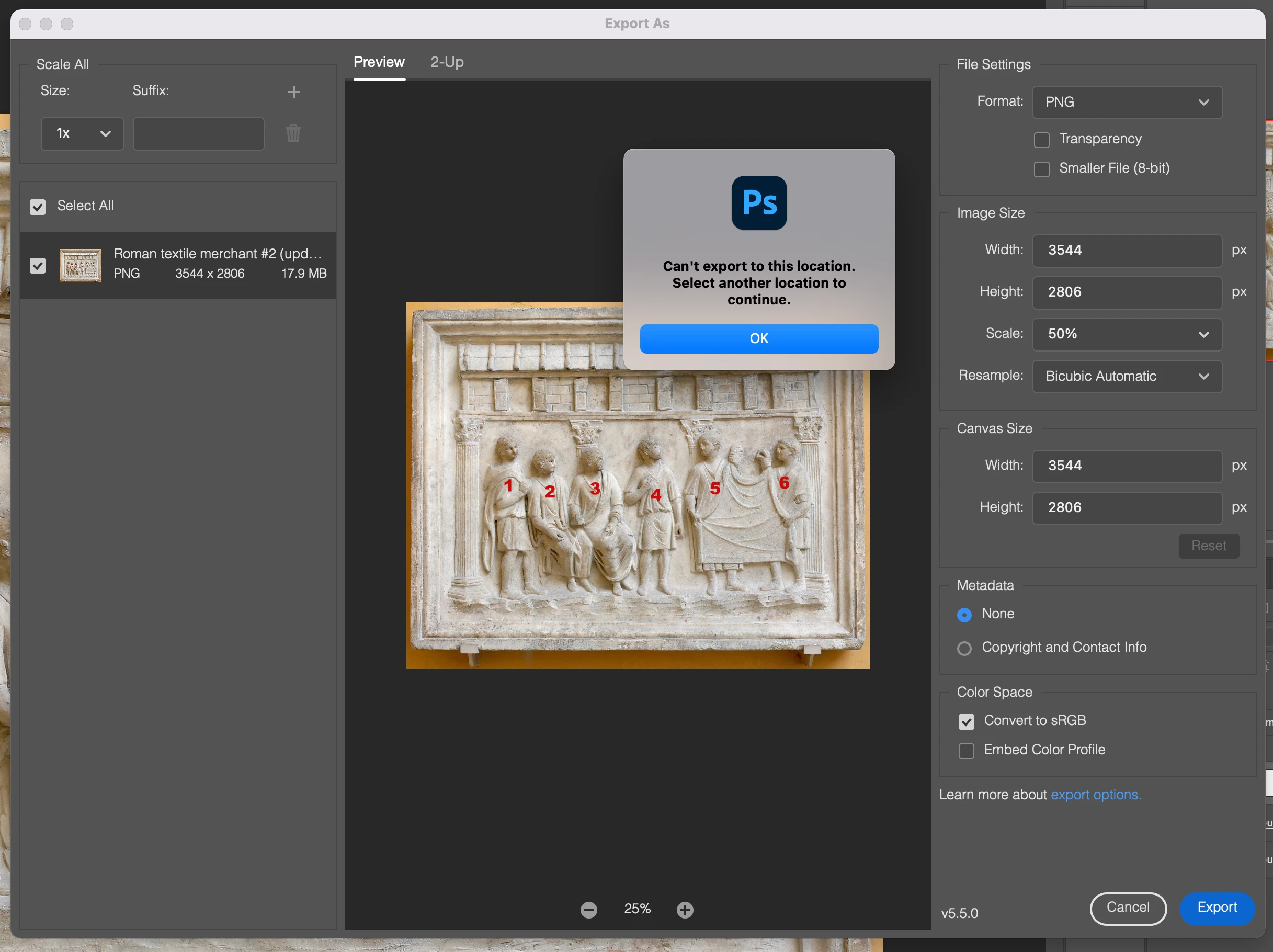Switch to the 2-Up tab

click(x=447, y=62)
